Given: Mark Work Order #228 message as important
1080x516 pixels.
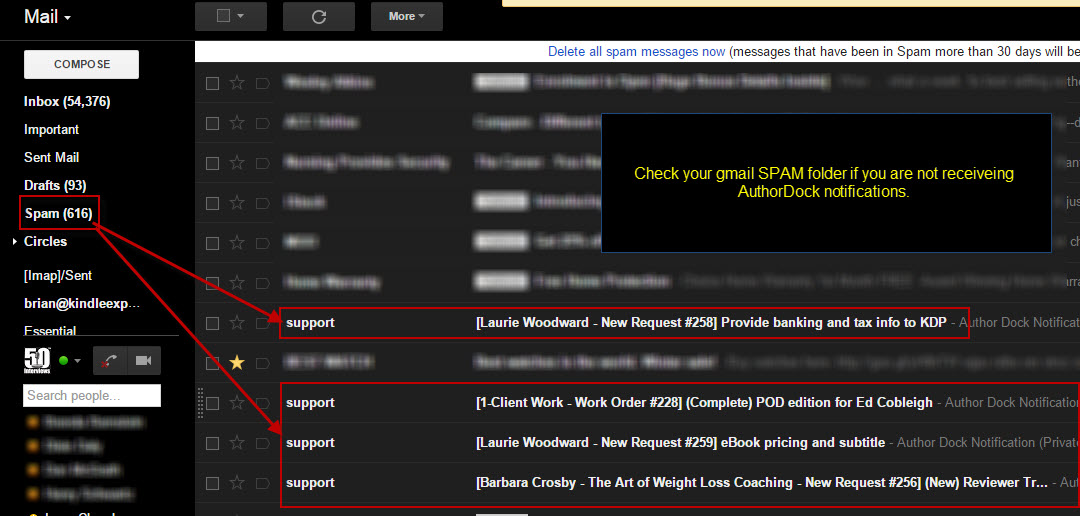Looking at the screenshot, I should pos(262,402).
